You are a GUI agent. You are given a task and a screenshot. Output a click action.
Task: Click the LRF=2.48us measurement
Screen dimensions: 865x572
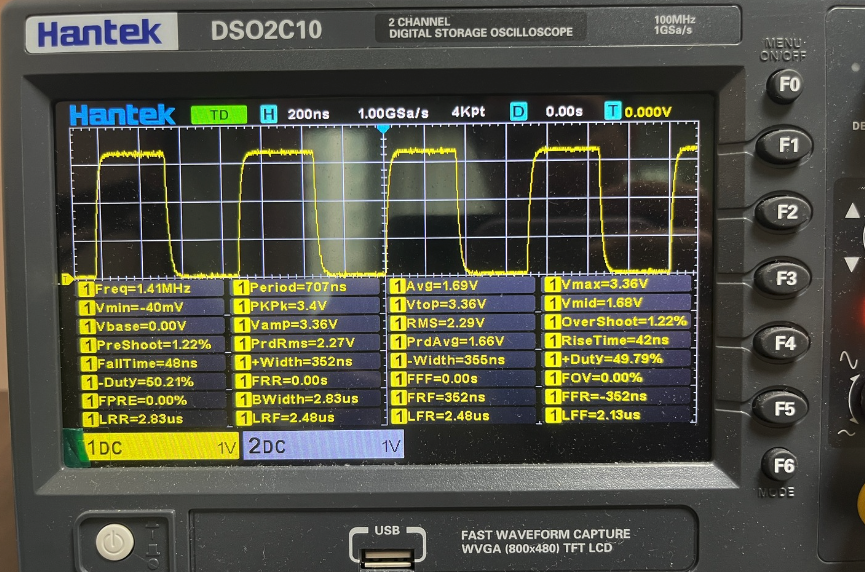[308, 418]
